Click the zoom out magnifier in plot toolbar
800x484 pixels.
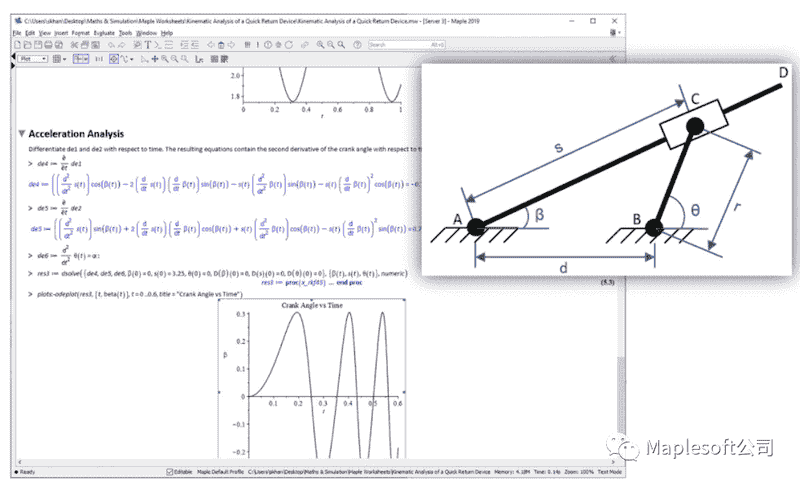point(174,59)
